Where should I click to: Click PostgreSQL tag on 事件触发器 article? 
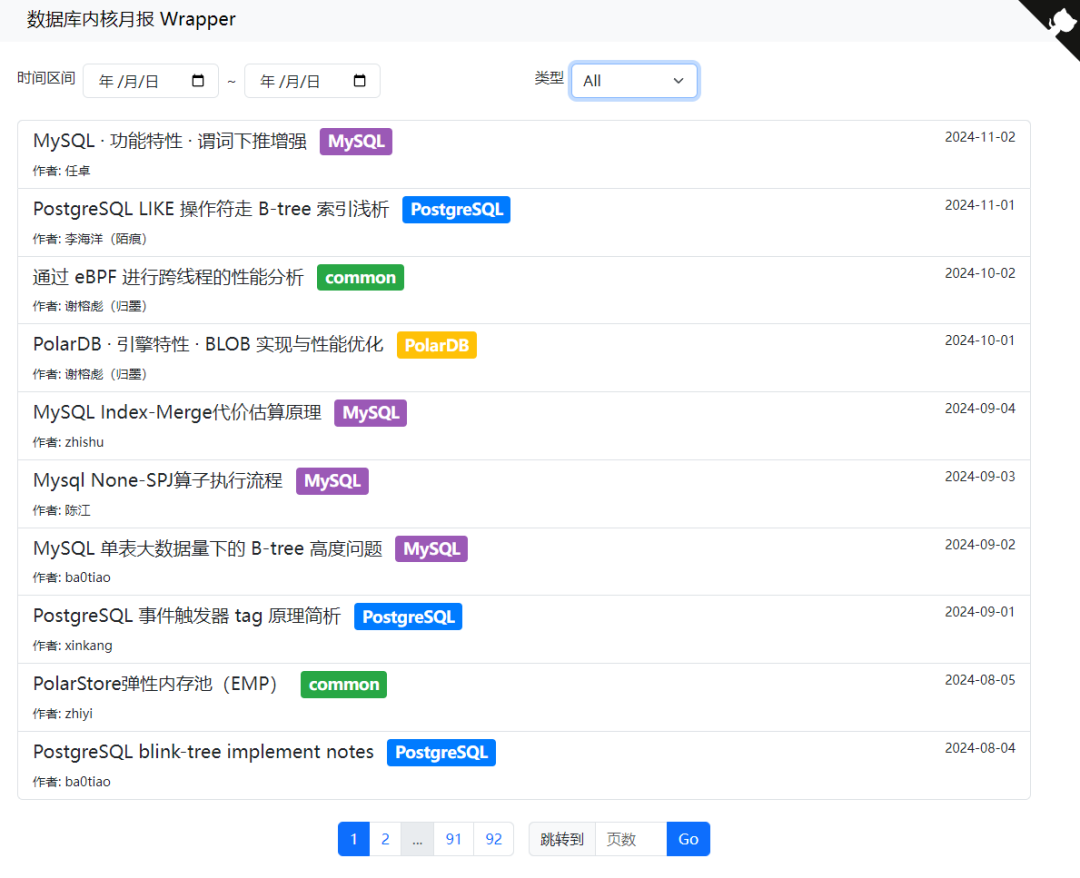coord(408,616)
